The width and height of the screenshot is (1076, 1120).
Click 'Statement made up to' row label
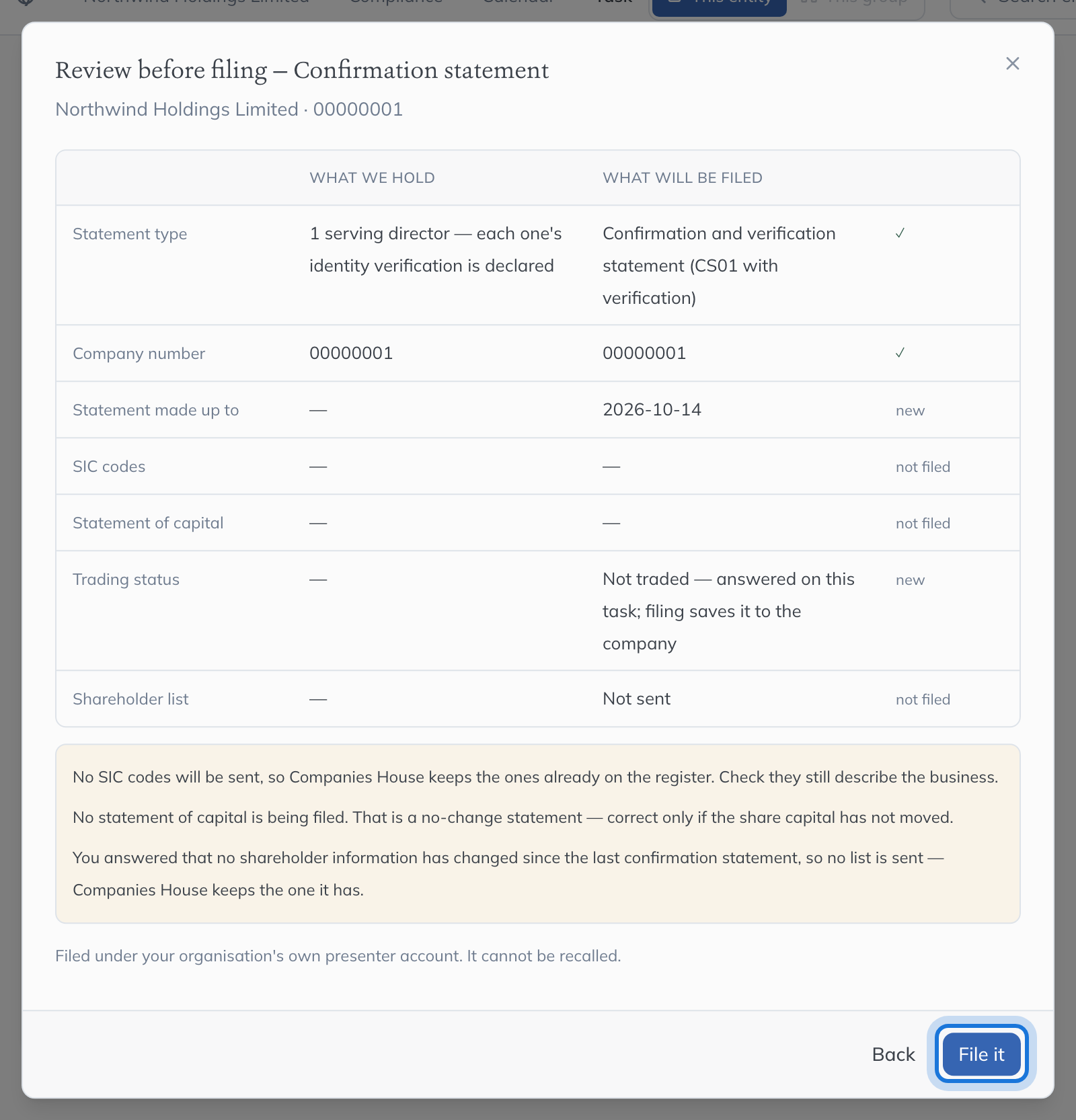(155, 410)
